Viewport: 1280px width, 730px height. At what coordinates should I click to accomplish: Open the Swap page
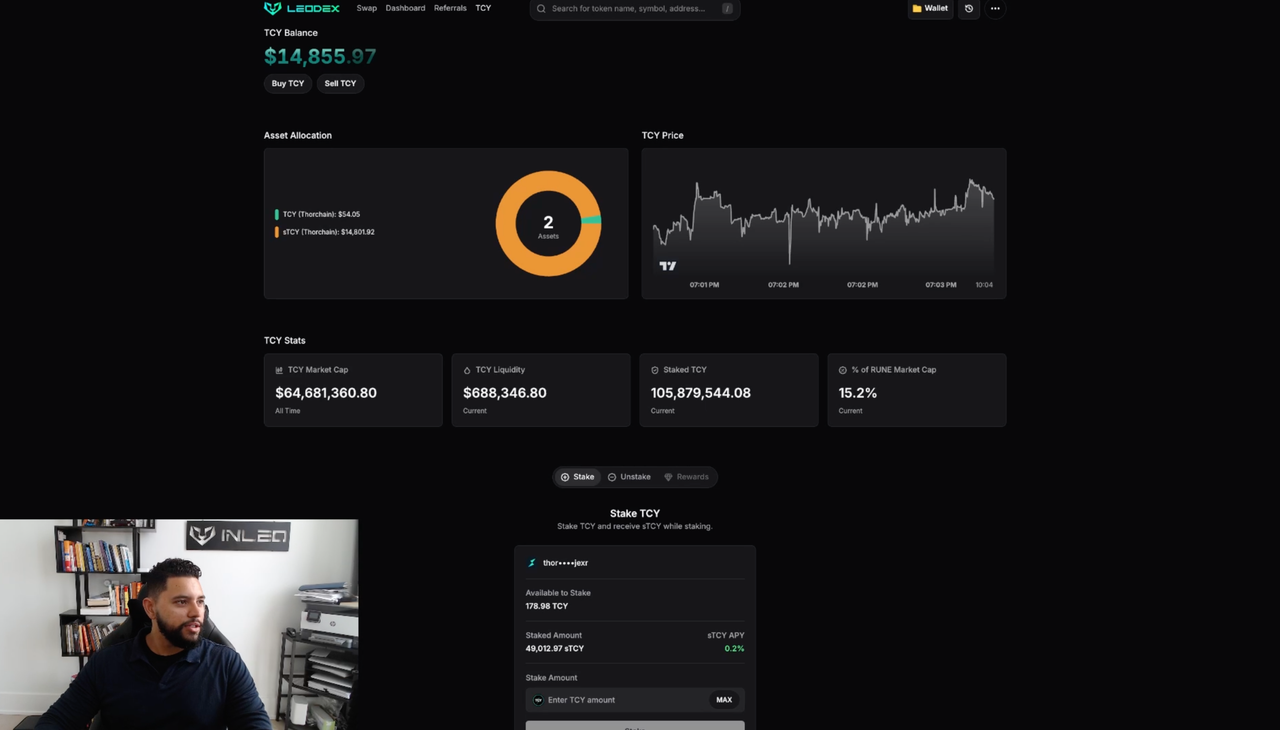(367, 8)
